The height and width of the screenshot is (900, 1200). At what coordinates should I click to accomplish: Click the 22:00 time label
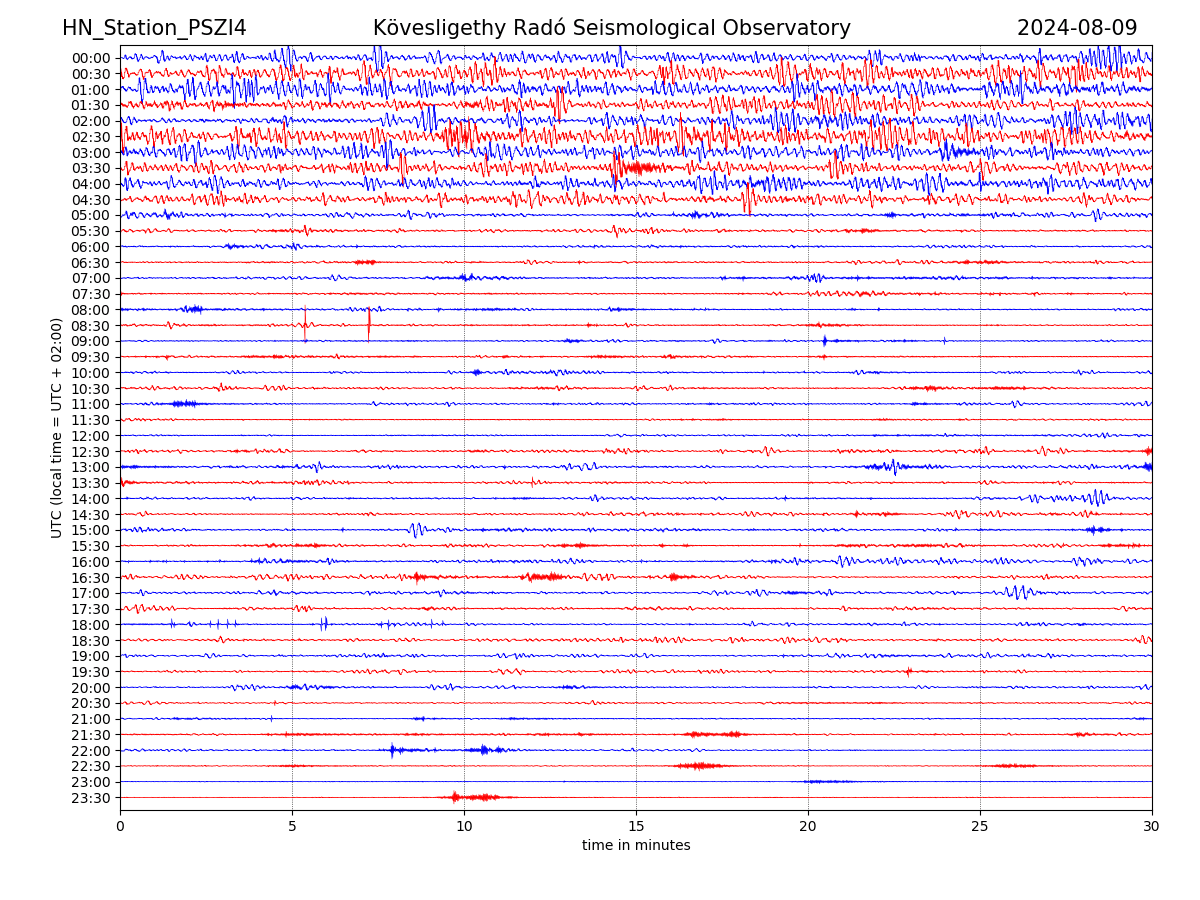point(91,751)
